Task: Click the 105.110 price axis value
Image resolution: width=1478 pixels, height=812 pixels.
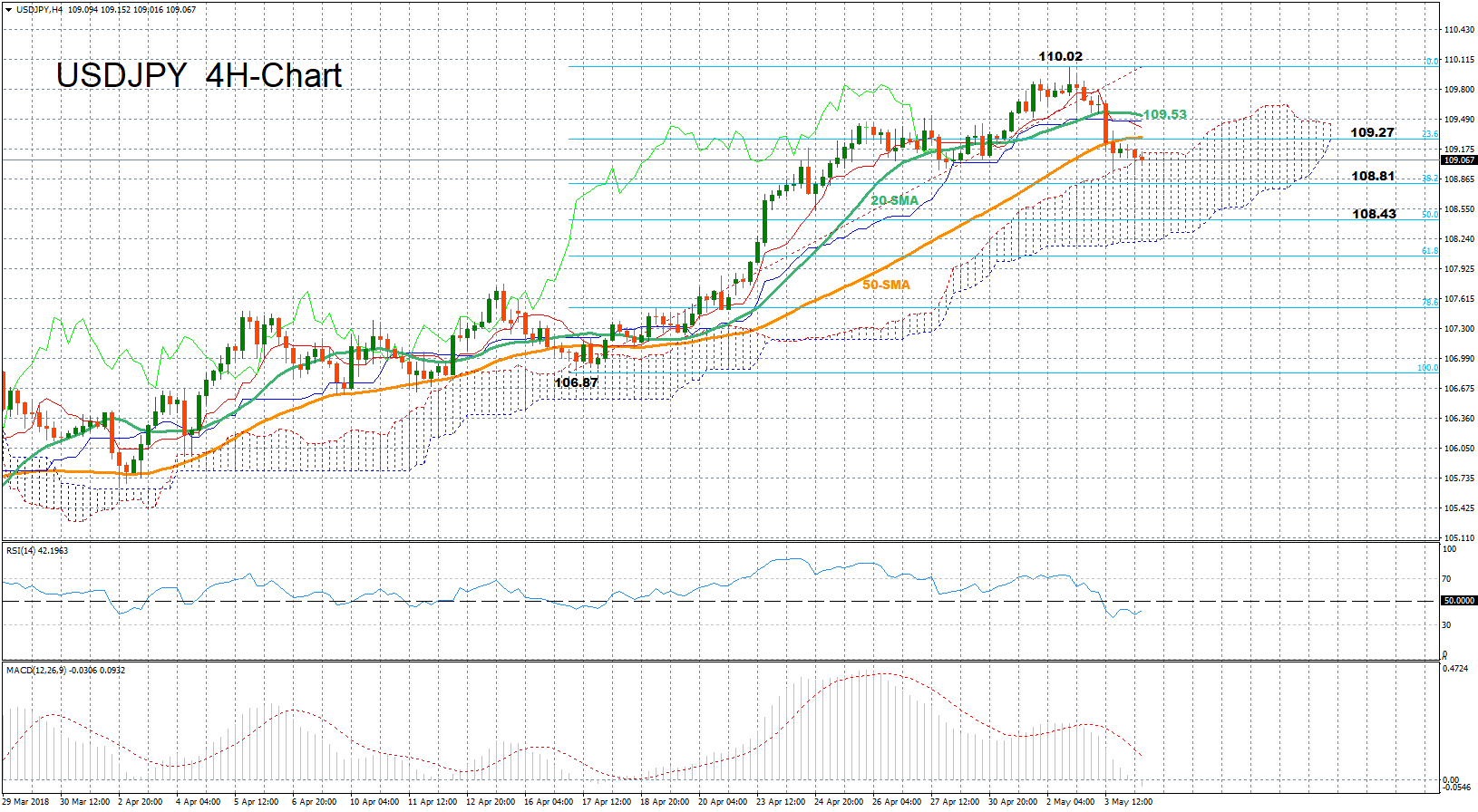Action: click(x=1458, y=537)
